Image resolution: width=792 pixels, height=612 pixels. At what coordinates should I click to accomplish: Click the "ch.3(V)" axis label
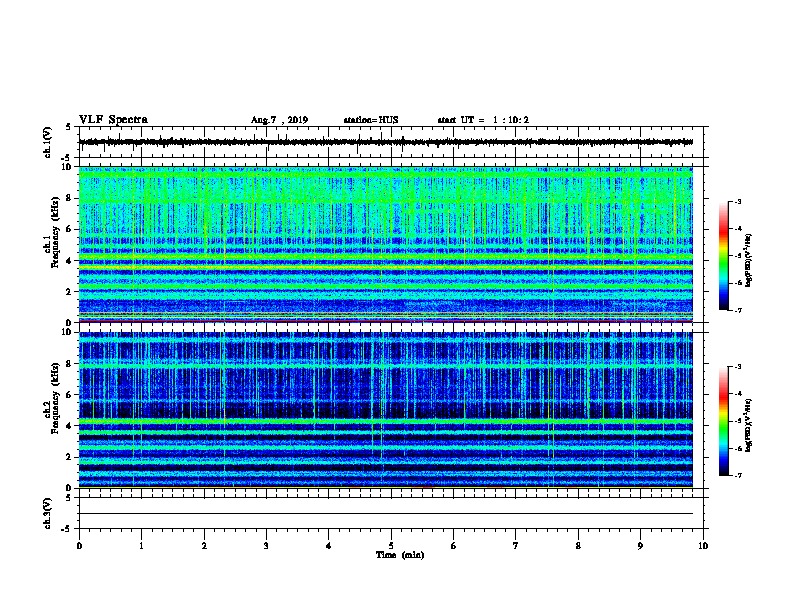coord(48,513)
